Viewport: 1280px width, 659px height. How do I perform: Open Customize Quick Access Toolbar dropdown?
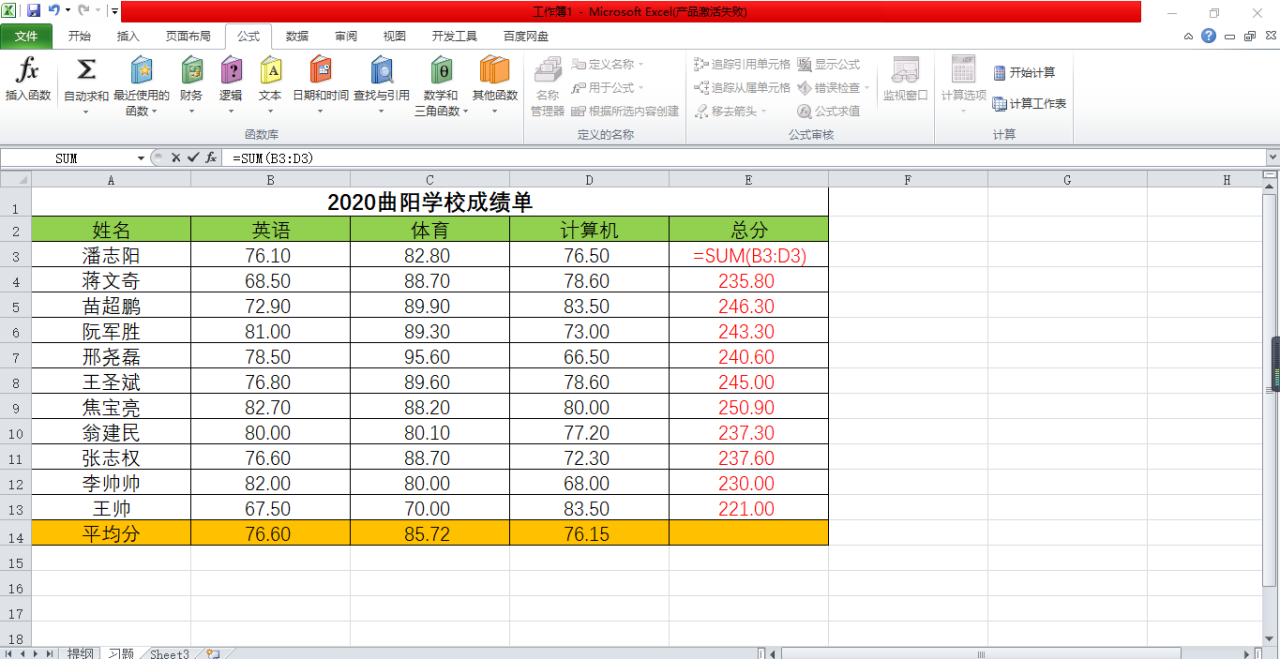point(114,12)
